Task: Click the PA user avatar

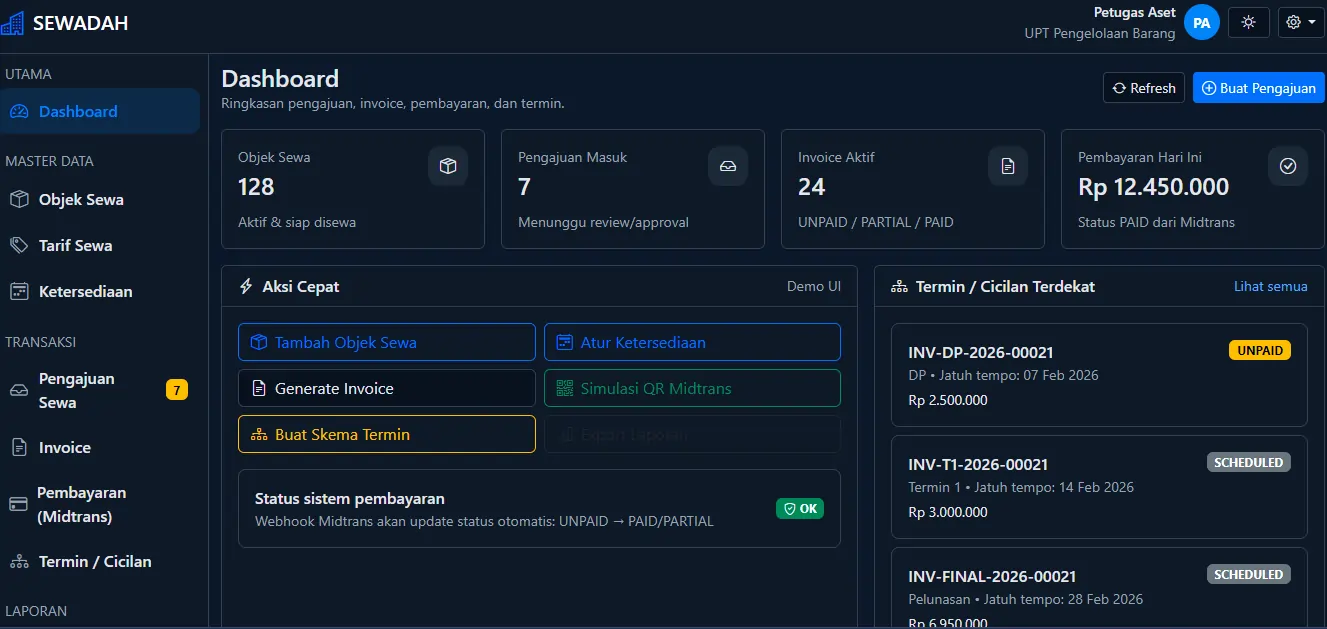Action: tap(1201, 22)
